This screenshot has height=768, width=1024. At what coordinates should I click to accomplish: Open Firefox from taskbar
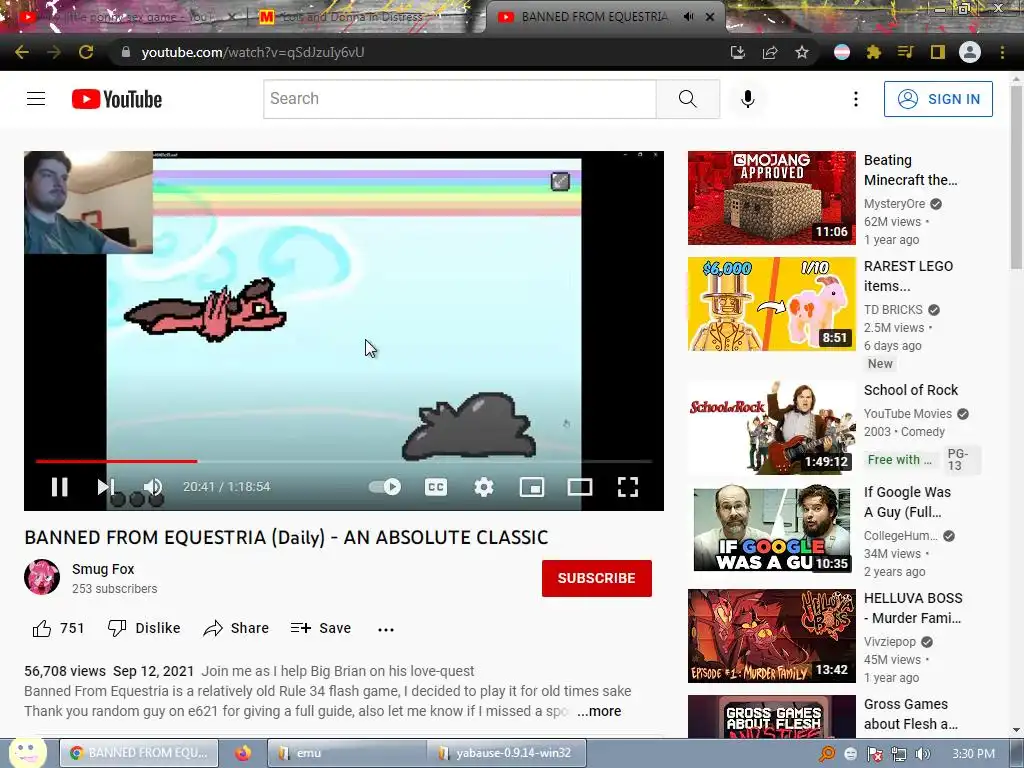243,753
